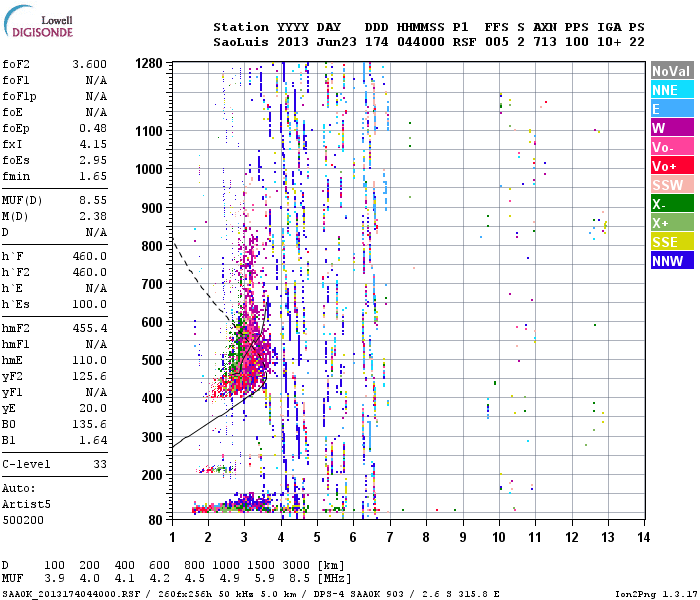The width and height of the screenshot is (700, 600).
Task: Select the SSW salmon legend swatch
Action: (672, 185)
